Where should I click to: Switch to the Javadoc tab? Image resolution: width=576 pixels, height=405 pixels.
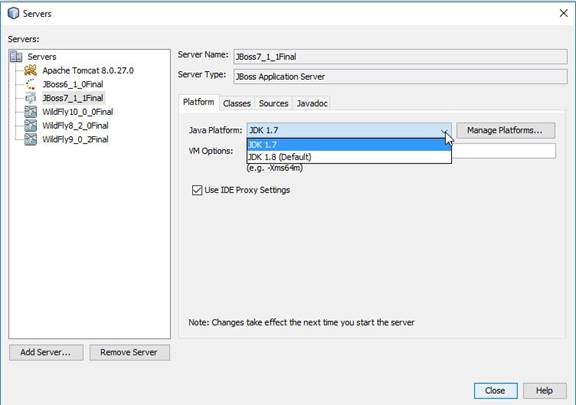(312, 103)
